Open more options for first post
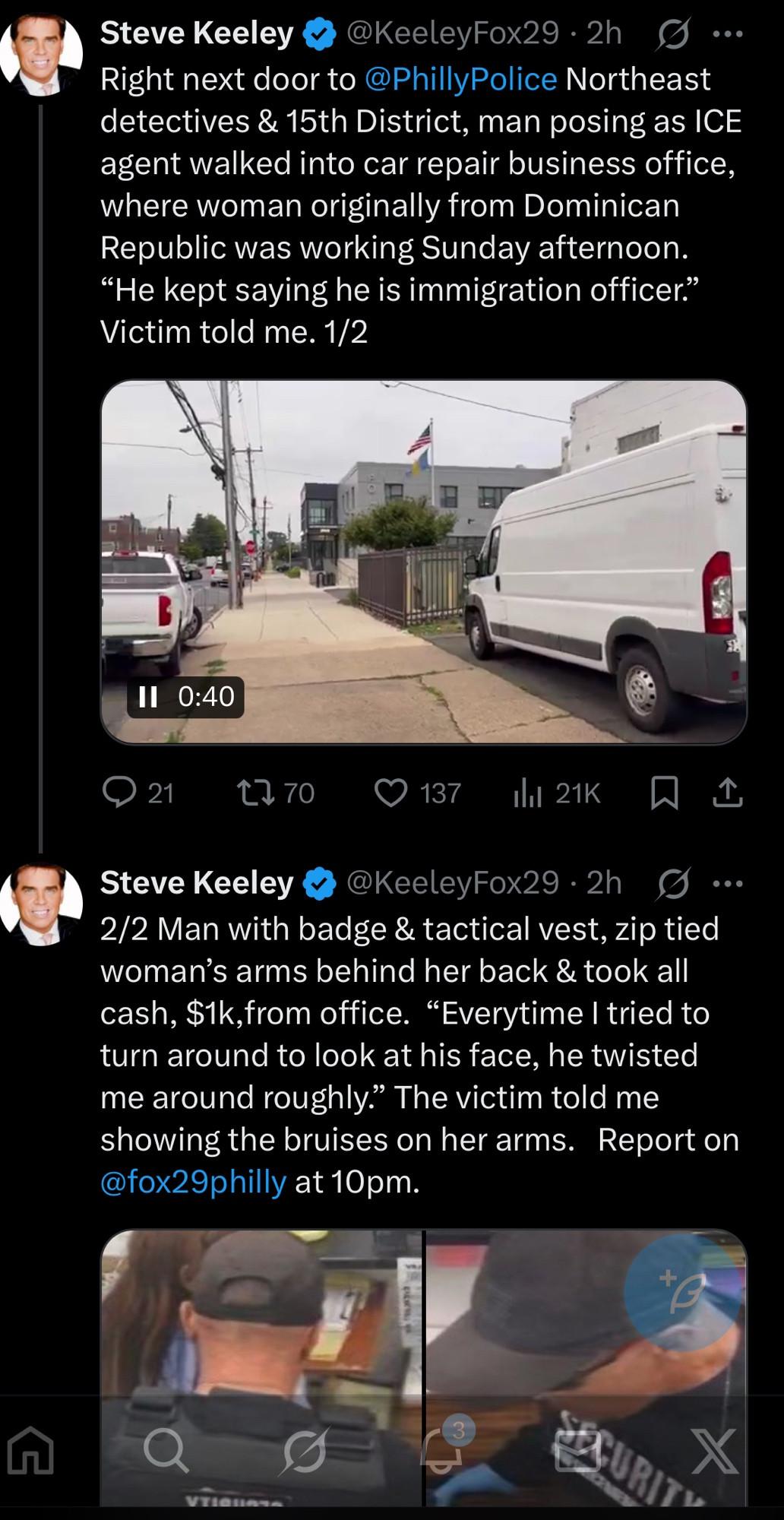784x1520 pixels. [x=727, y=34]
